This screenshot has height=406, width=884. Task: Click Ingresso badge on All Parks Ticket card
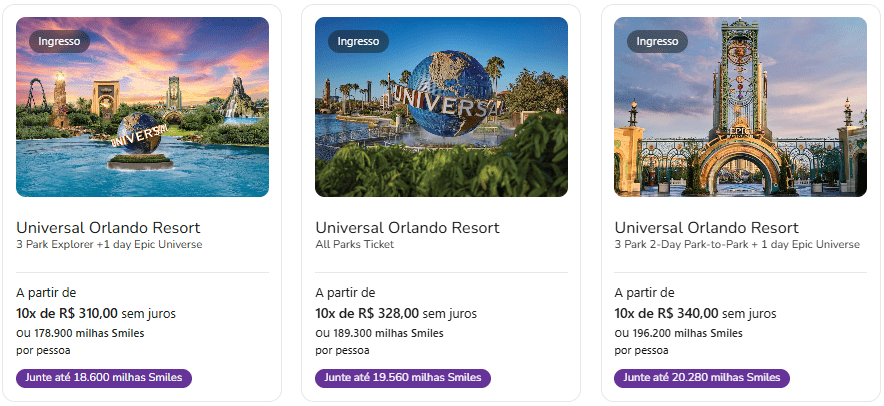[358, 41]
